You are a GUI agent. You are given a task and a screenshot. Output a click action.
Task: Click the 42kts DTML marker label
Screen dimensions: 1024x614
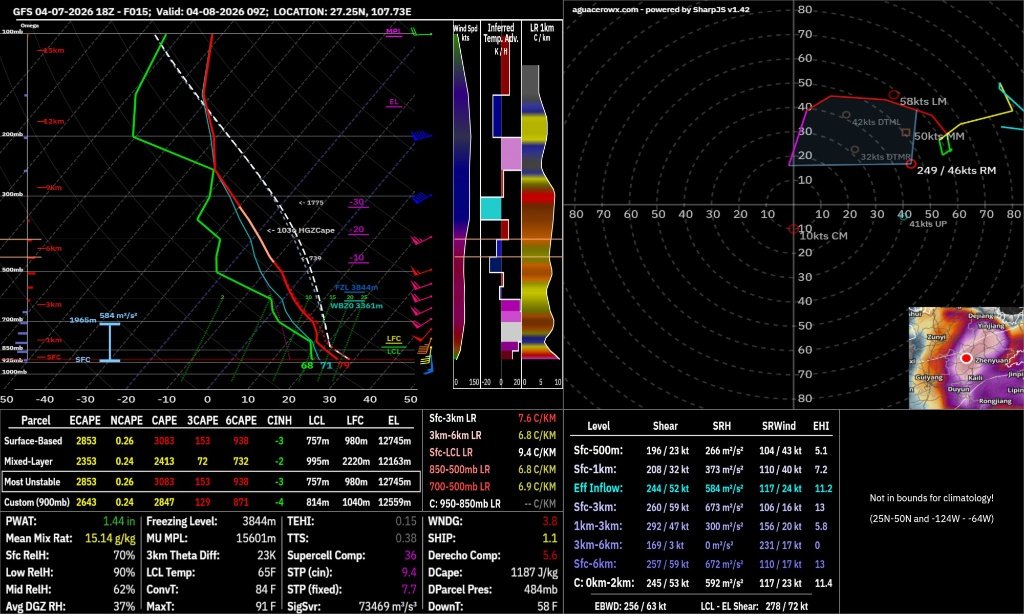click(876, 122)
